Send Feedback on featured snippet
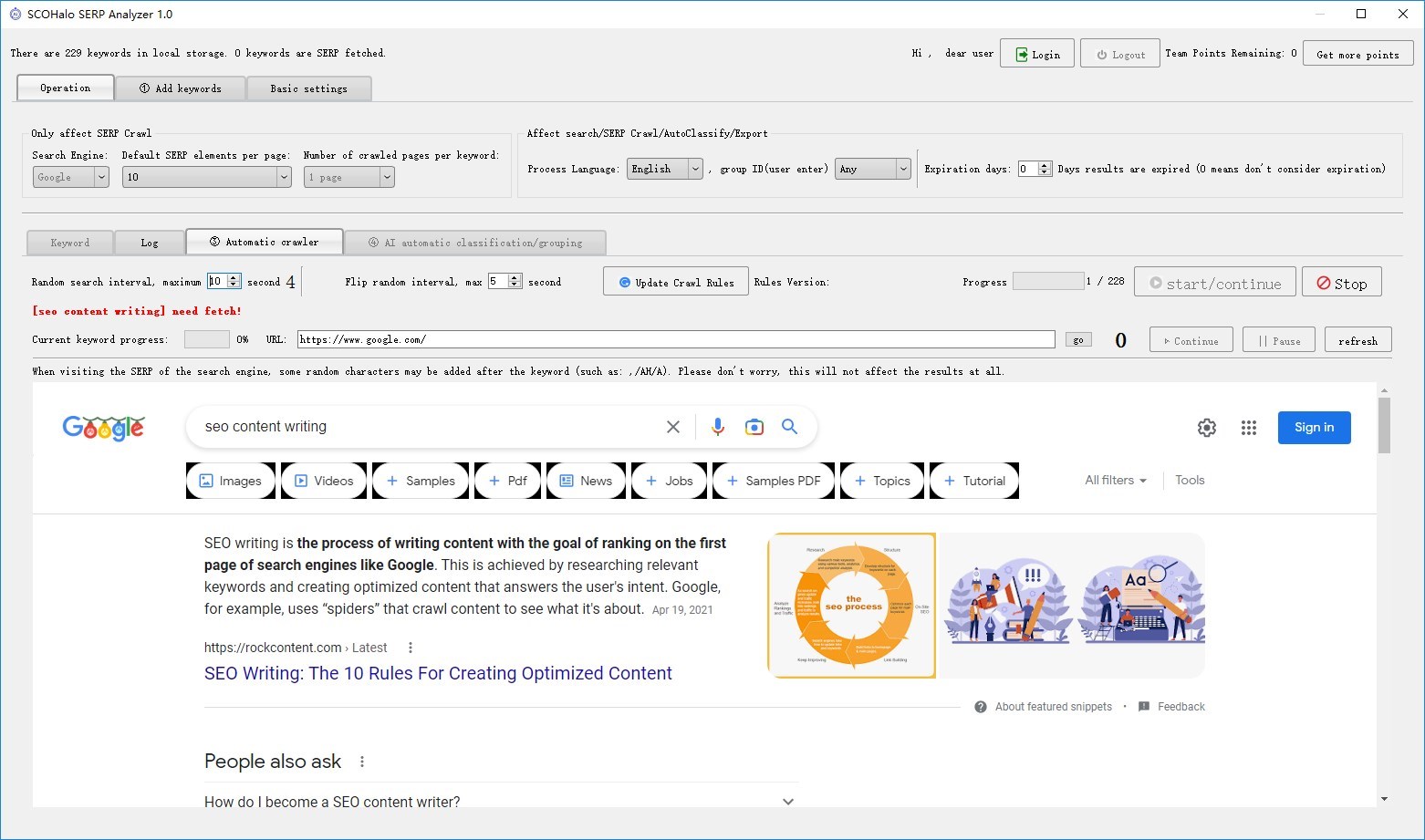Screen dimensions: 1425x840 (1171, 707)
